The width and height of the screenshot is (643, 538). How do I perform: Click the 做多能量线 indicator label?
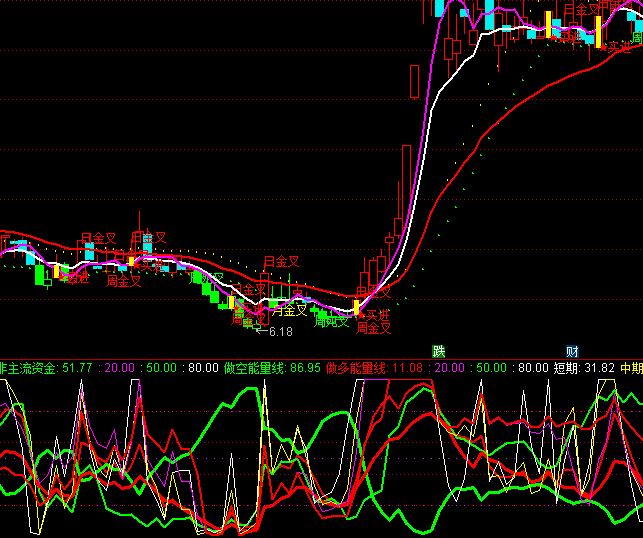click(x=357, y=368)
